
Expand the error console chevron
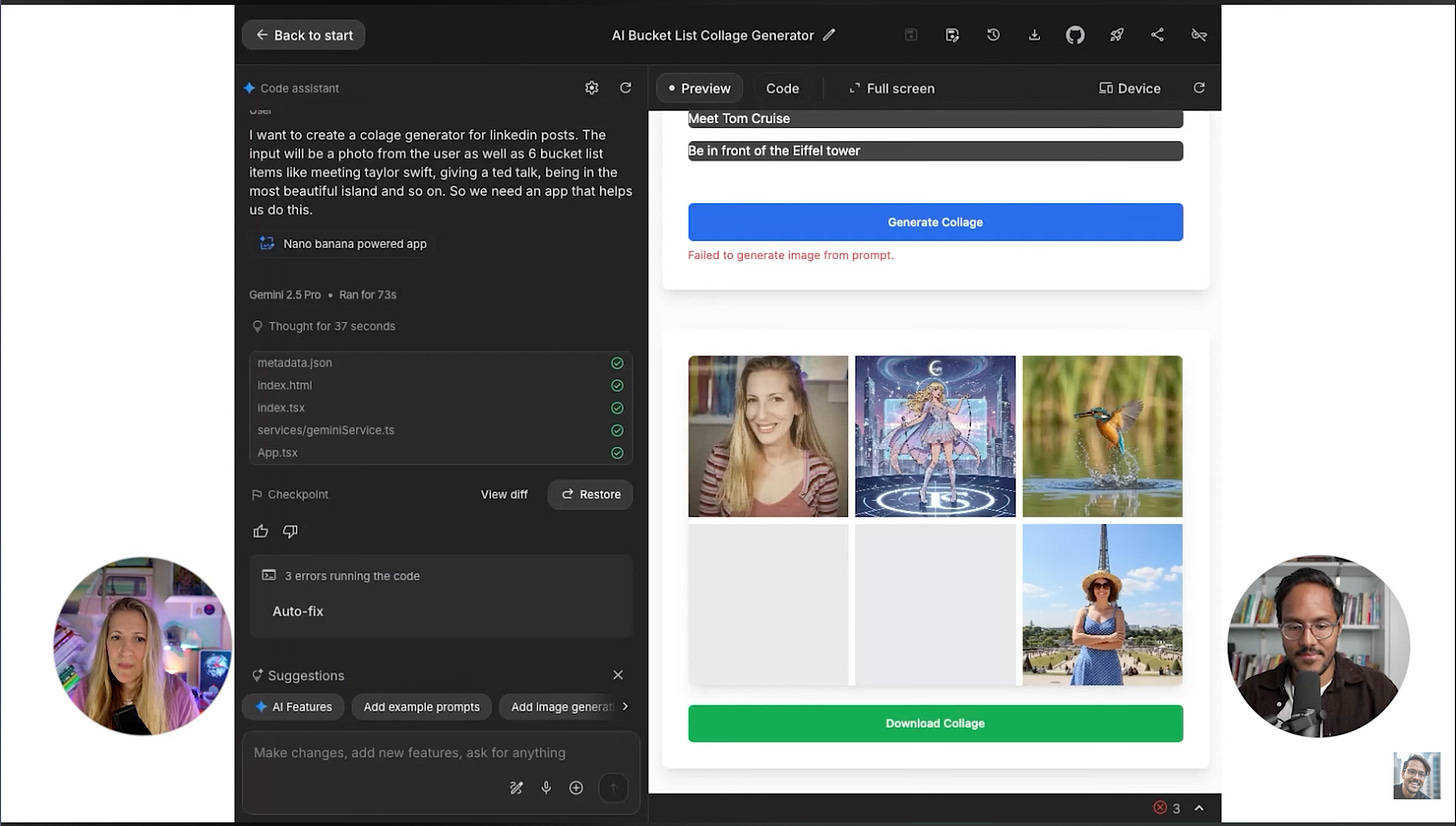(1199, 808)
